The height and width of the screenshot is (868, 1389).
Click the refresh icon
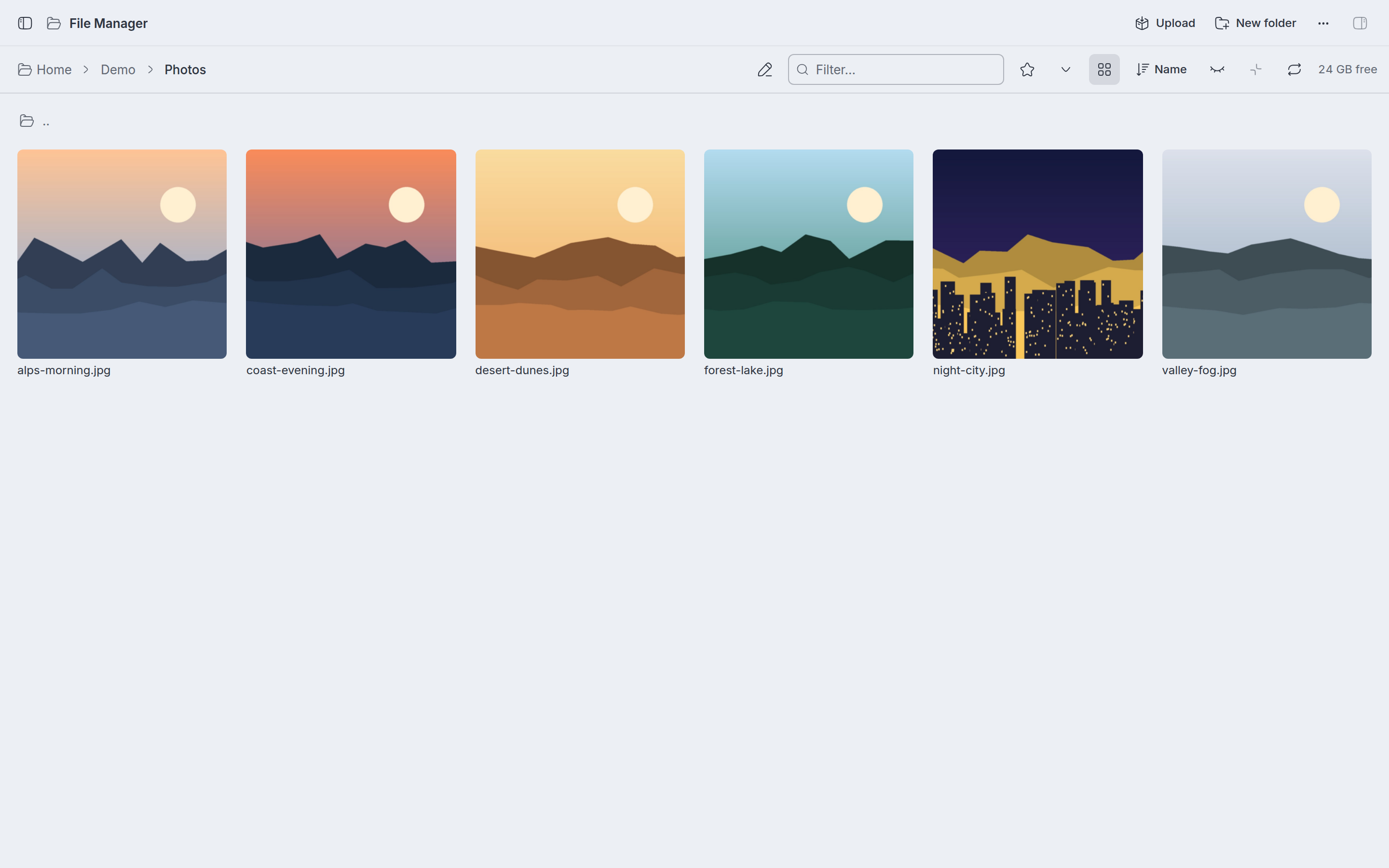click(1294, 69)
